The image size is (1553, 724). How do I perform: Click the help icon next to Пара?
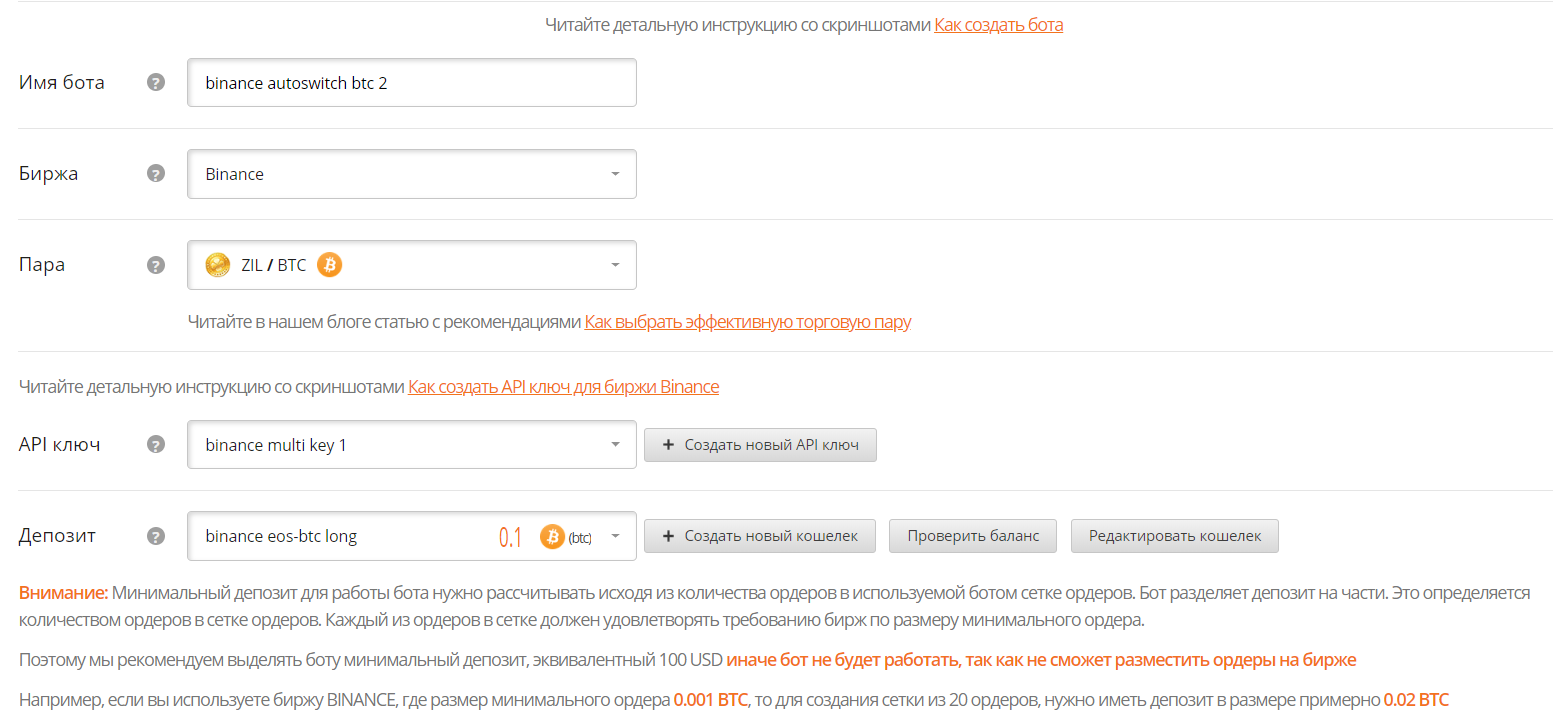tap(155, 265)
